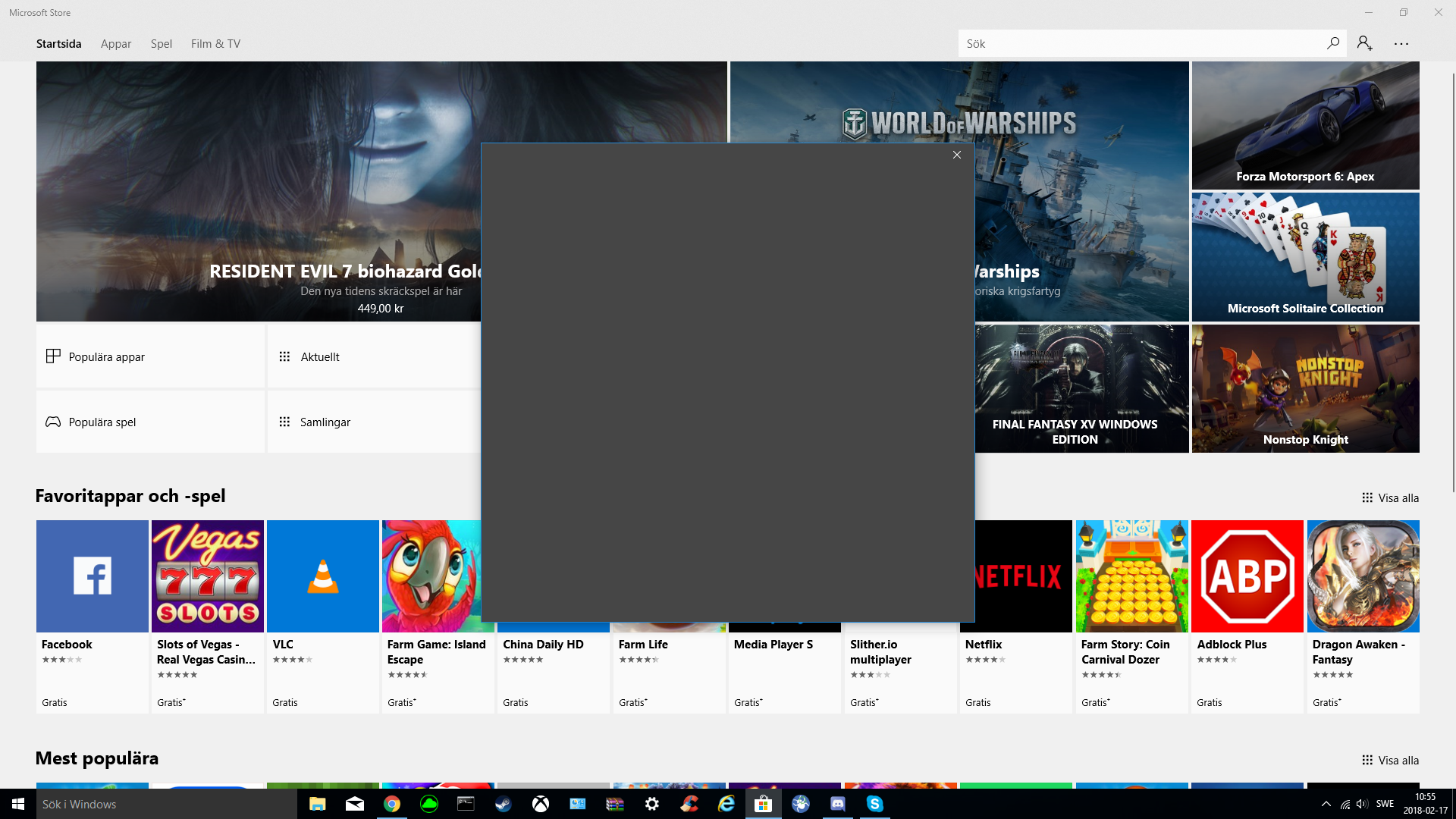Close the dark popup dialog
The image size is (1456, 819).
click(957, 155)
